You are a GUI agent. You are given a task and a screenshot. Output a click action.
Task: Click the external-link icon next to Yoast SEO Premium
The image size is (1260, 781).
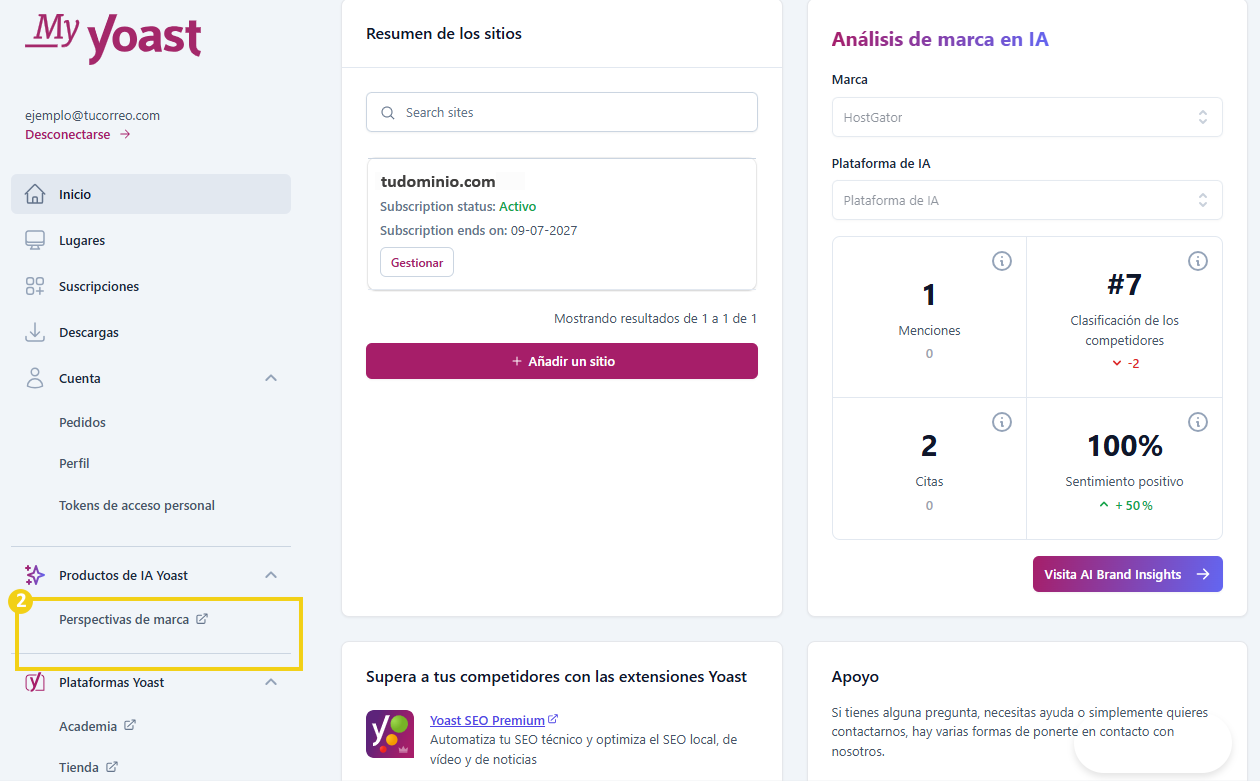click(554, 719)
